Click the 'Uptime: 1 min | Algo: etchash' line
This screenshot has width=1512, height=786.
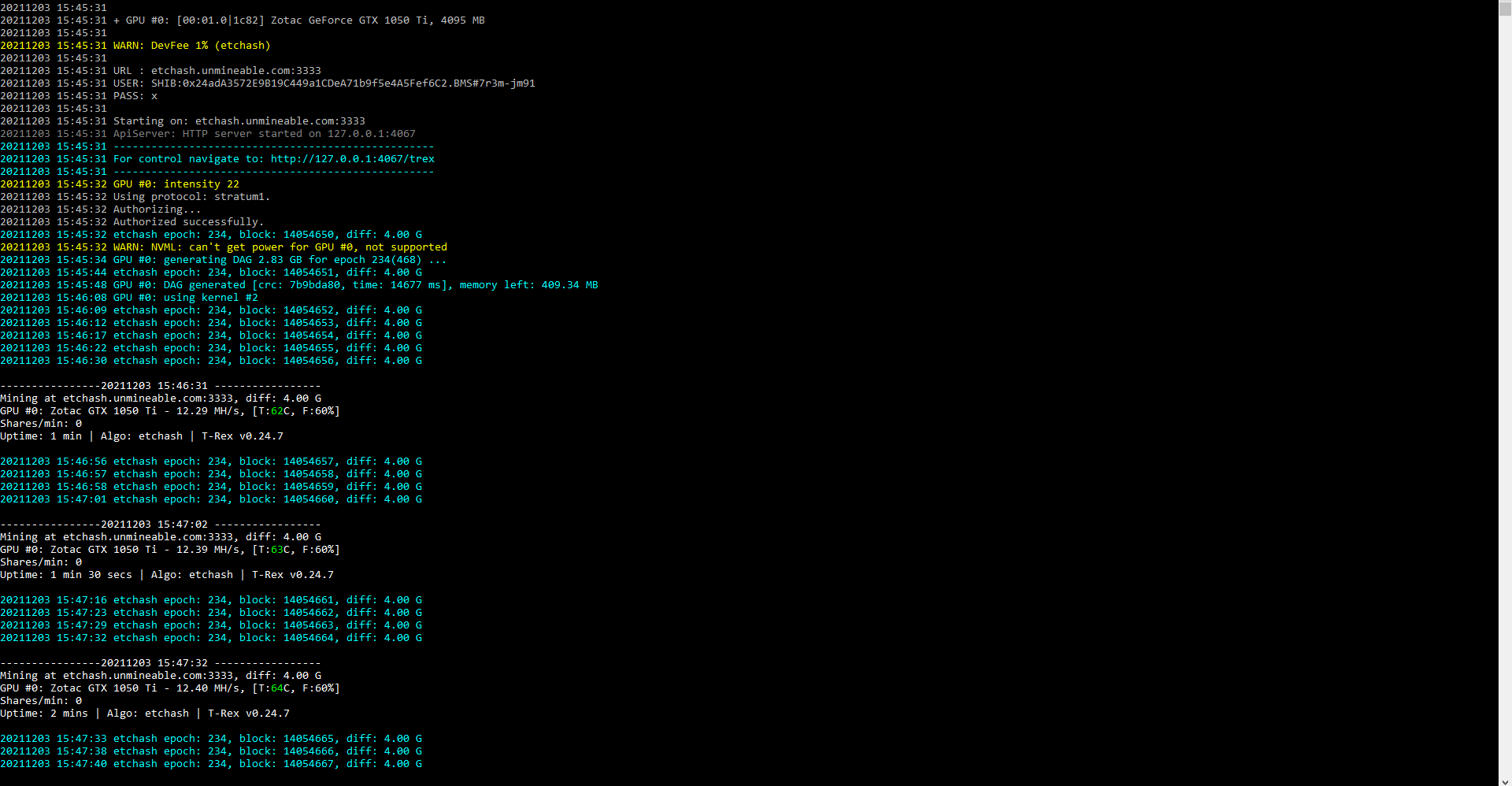142,436
